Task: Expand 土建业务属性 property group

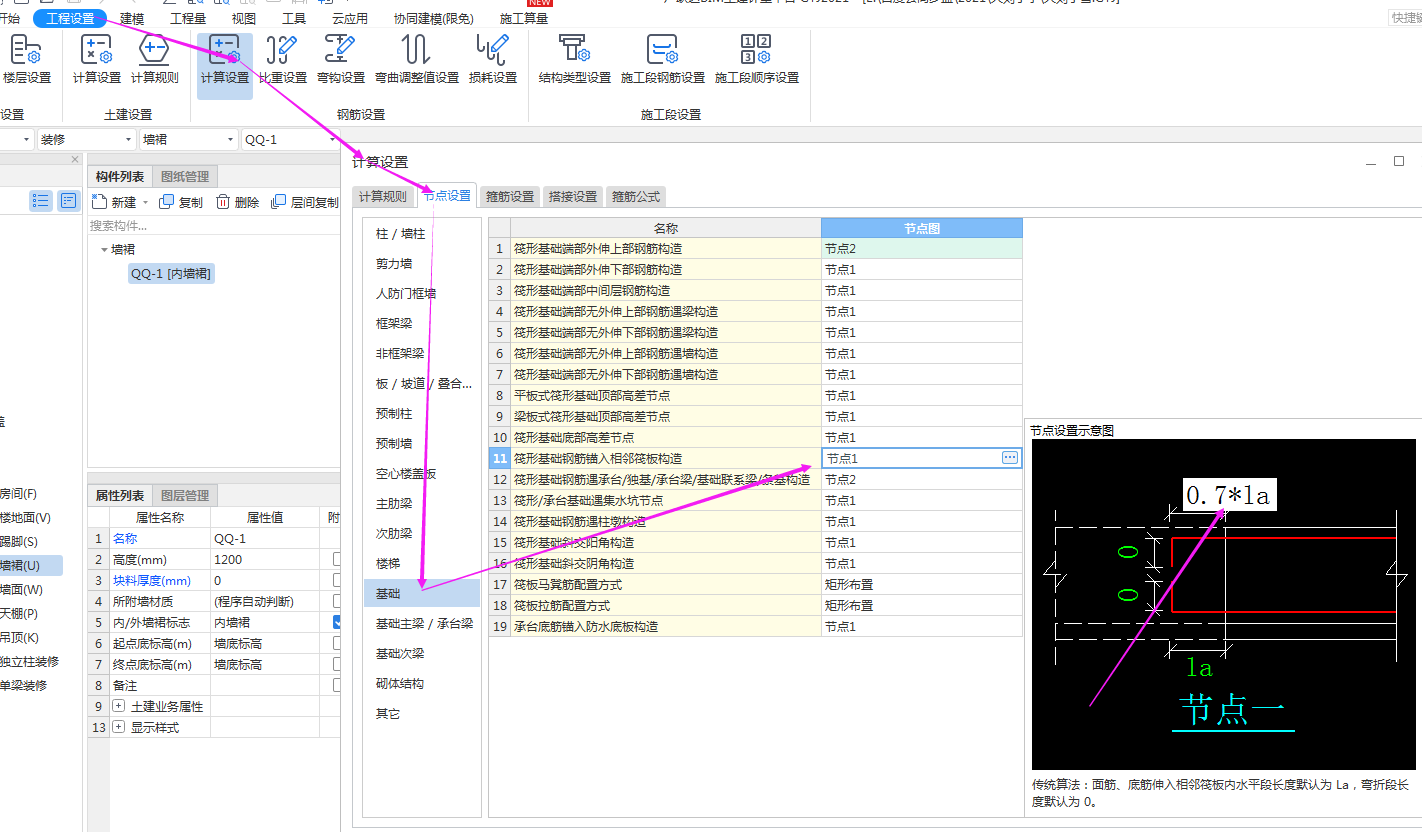Action: pyautogui.click(x=119, y=706)
